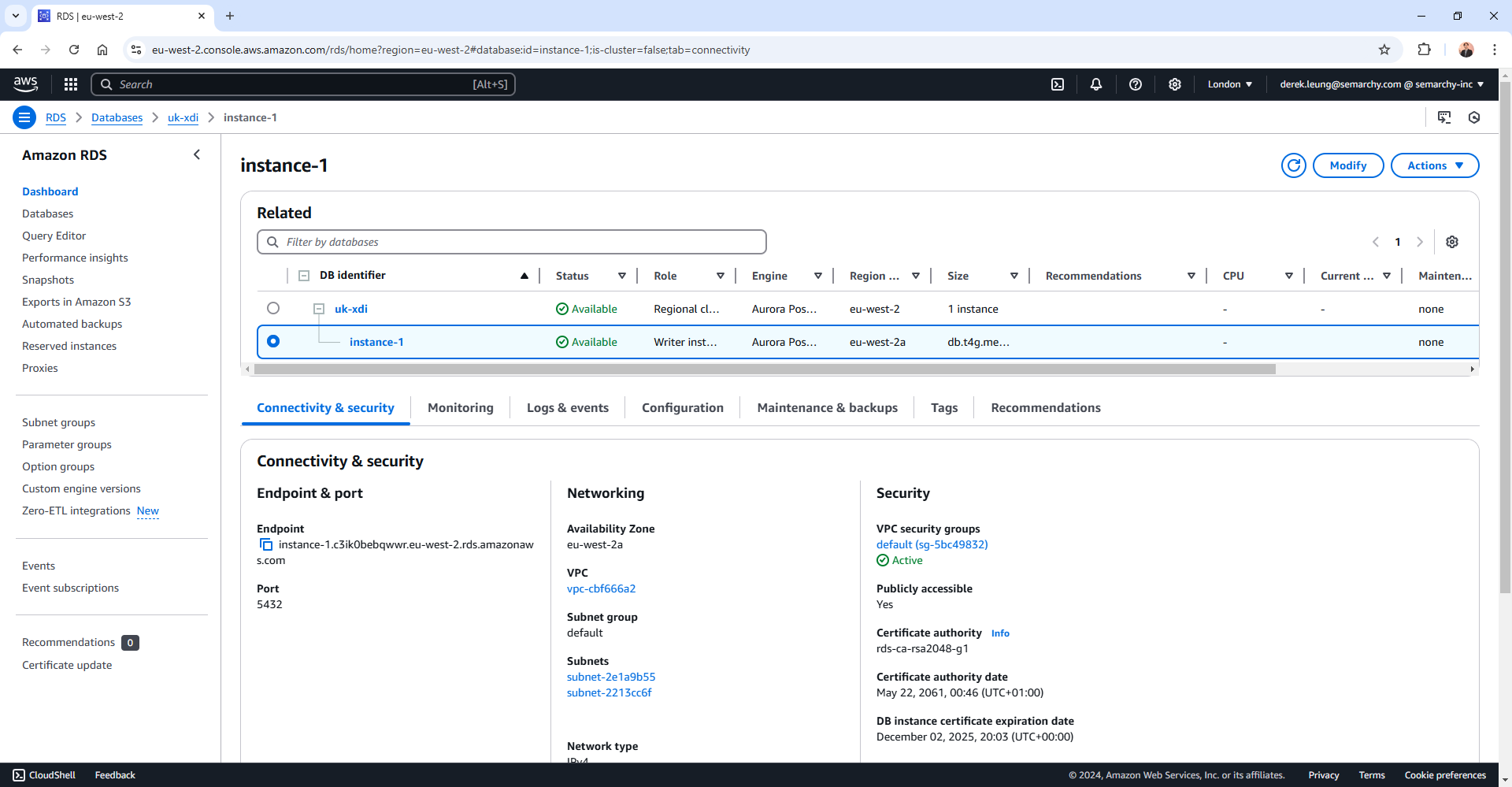Open the Actions dropdown button
Screen dimensions: 1512x787
pos(1435,165)
